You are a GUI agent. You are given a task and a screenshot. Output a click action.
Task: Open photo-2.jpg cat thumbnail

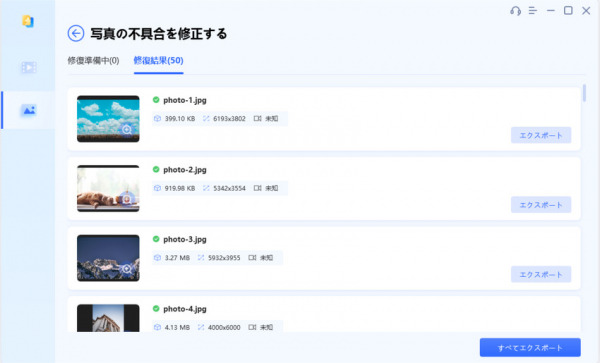[108, 189]
